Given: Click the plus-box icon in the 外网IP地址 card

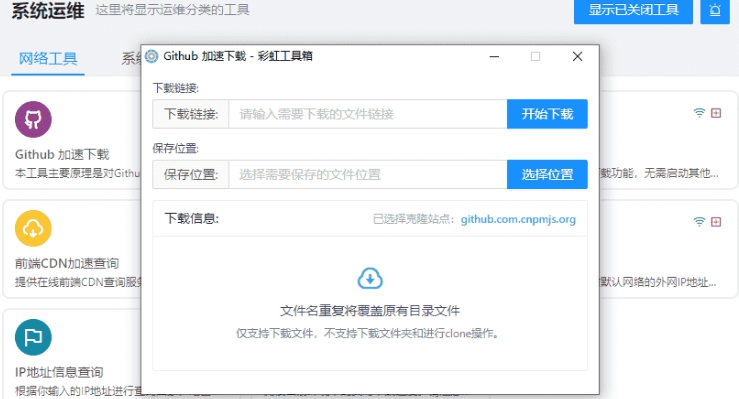Looking at the screenshot, I should 716,221.
